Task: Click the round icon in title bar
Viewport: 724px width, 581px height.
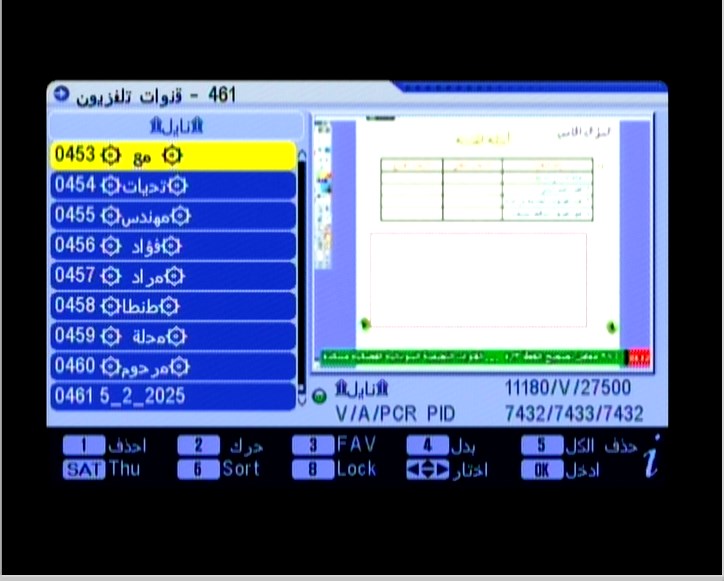Action: point(61,94)
